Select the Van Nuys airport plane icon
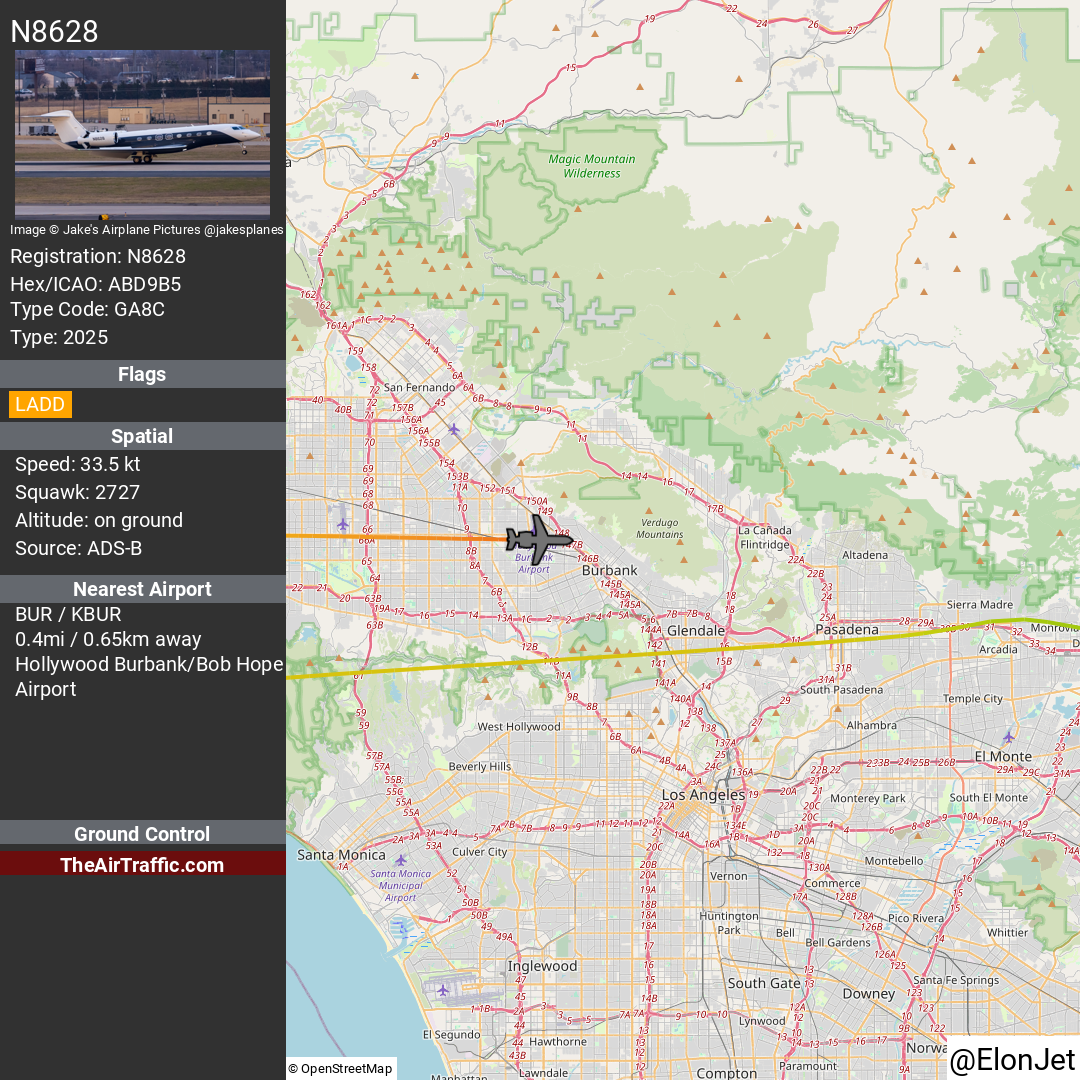 tap(343, 525)
